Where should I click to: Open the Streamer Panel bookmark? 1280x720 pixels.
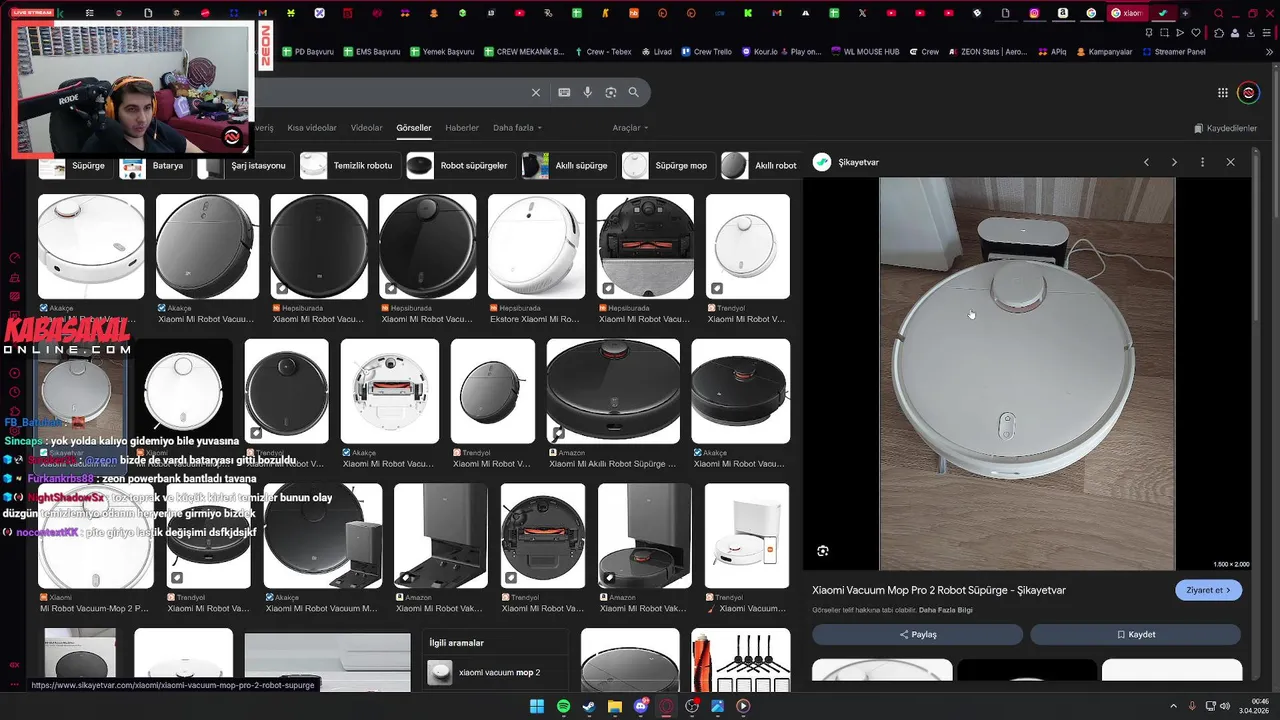click(x=1174, y=52)
